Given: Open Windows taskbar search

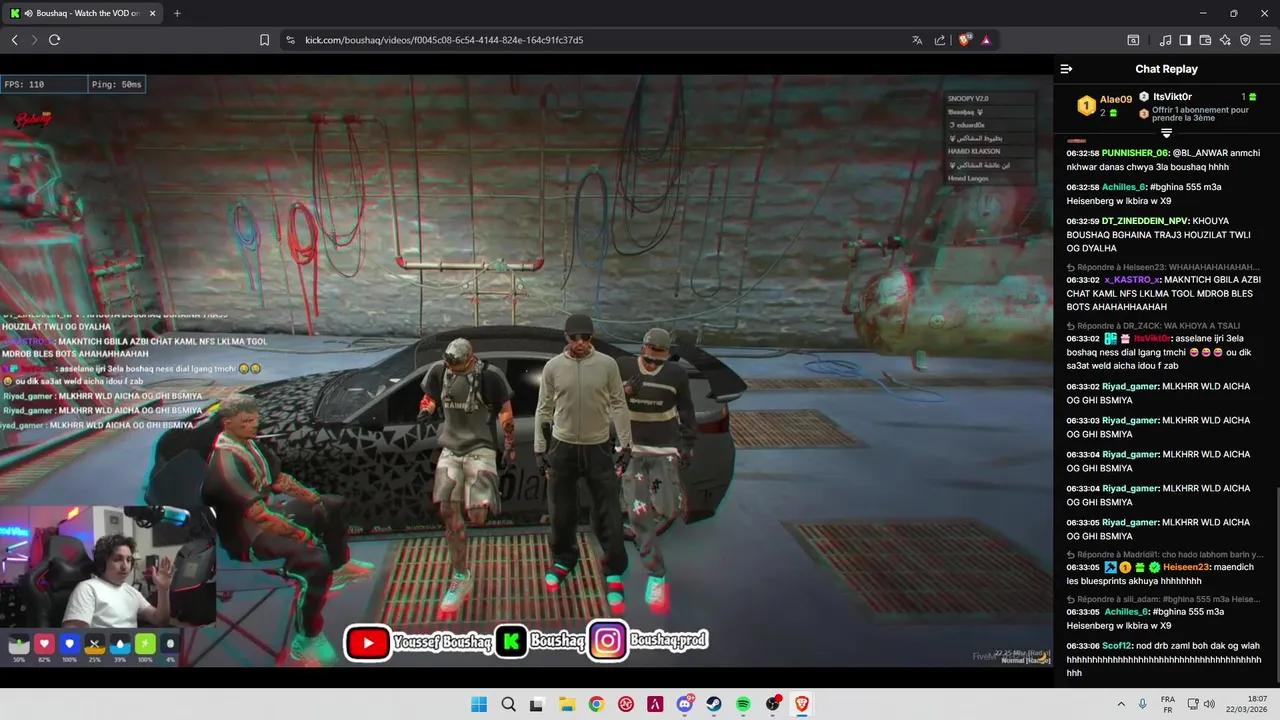Looking at the screenshot, I should (x=508, y=705).
